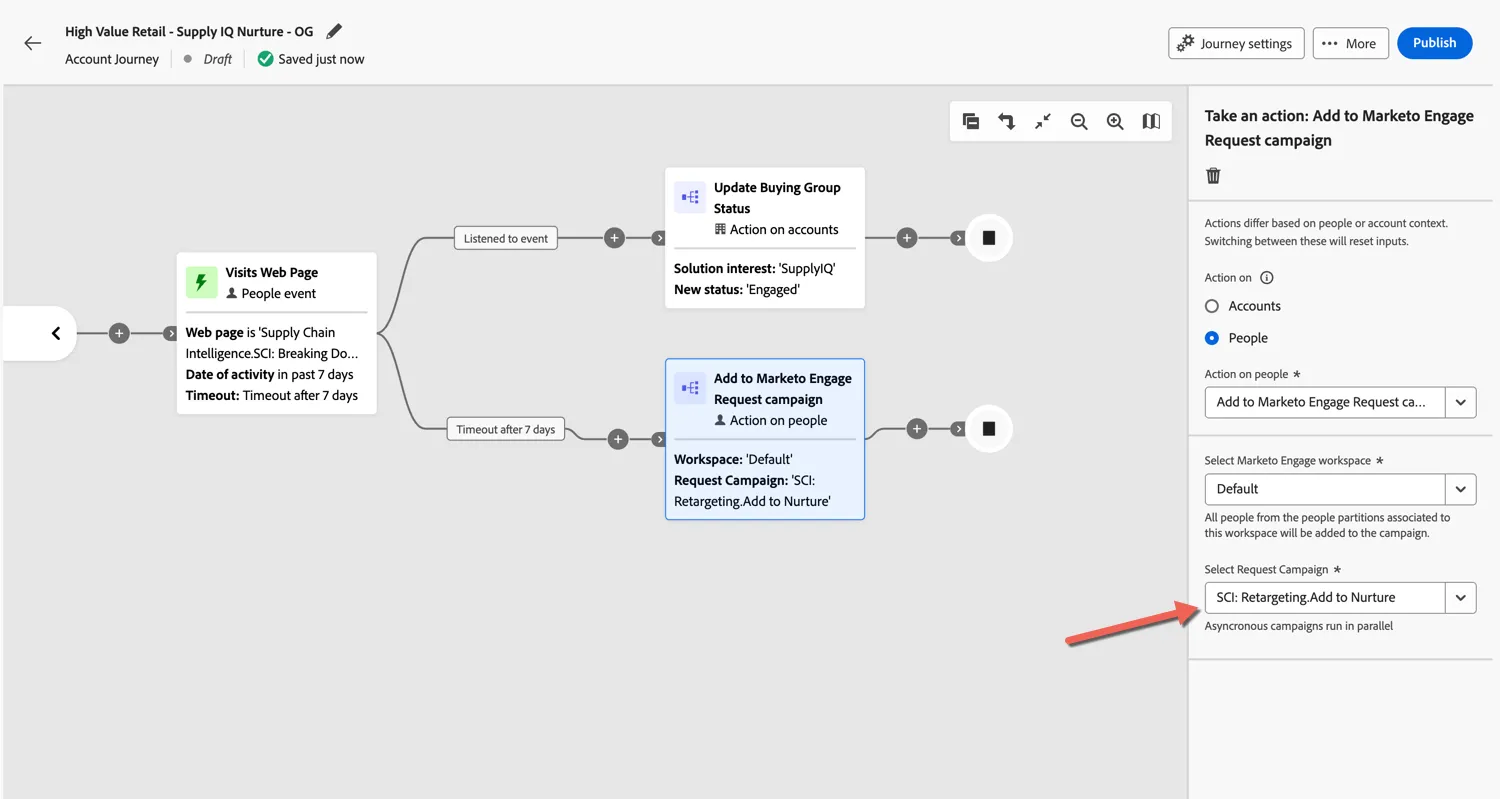Click the New status: 'Engaged' text

737,289
